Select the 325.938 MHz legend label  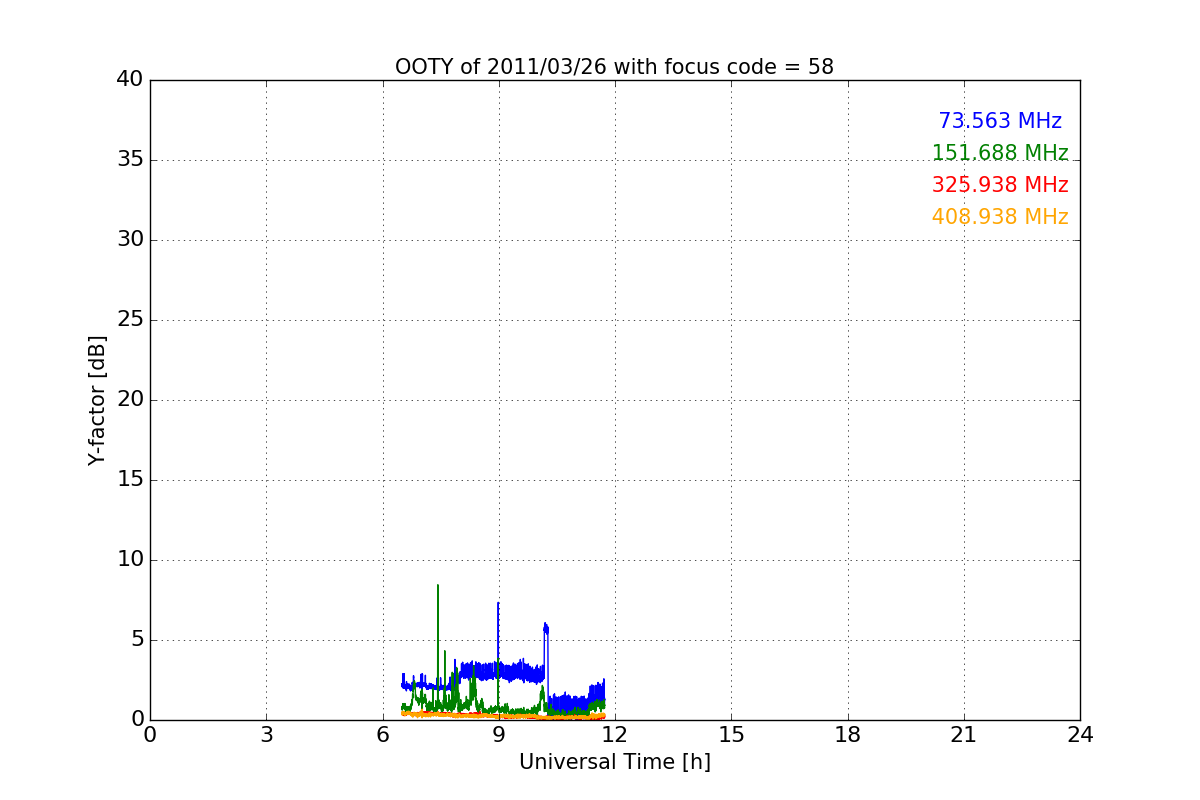point(1000,185)
